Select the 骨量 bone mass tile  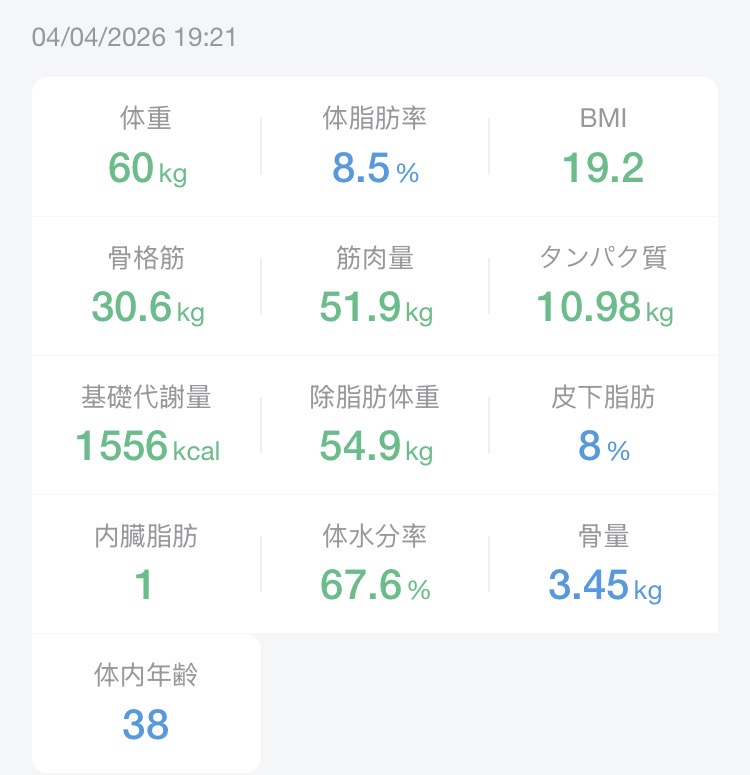coord(603,564)
